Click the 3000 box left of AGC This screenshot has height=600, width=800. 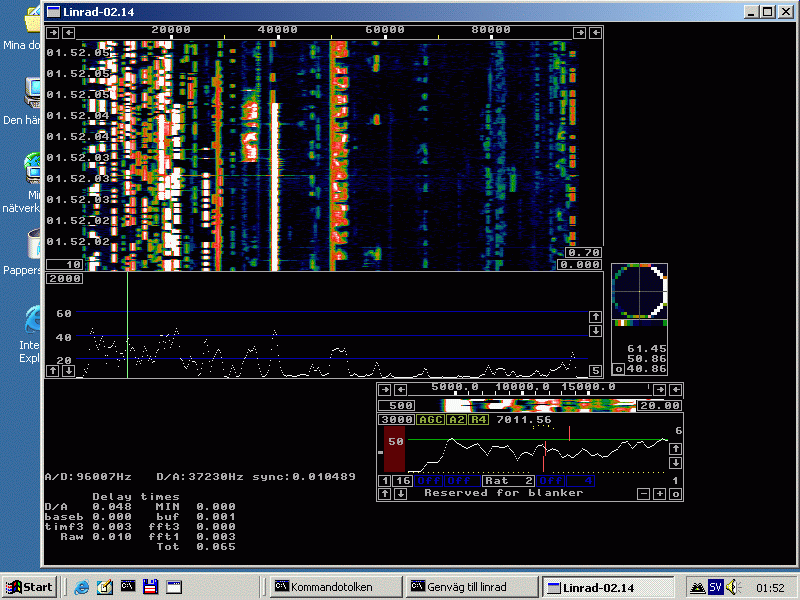pos(397,420)
